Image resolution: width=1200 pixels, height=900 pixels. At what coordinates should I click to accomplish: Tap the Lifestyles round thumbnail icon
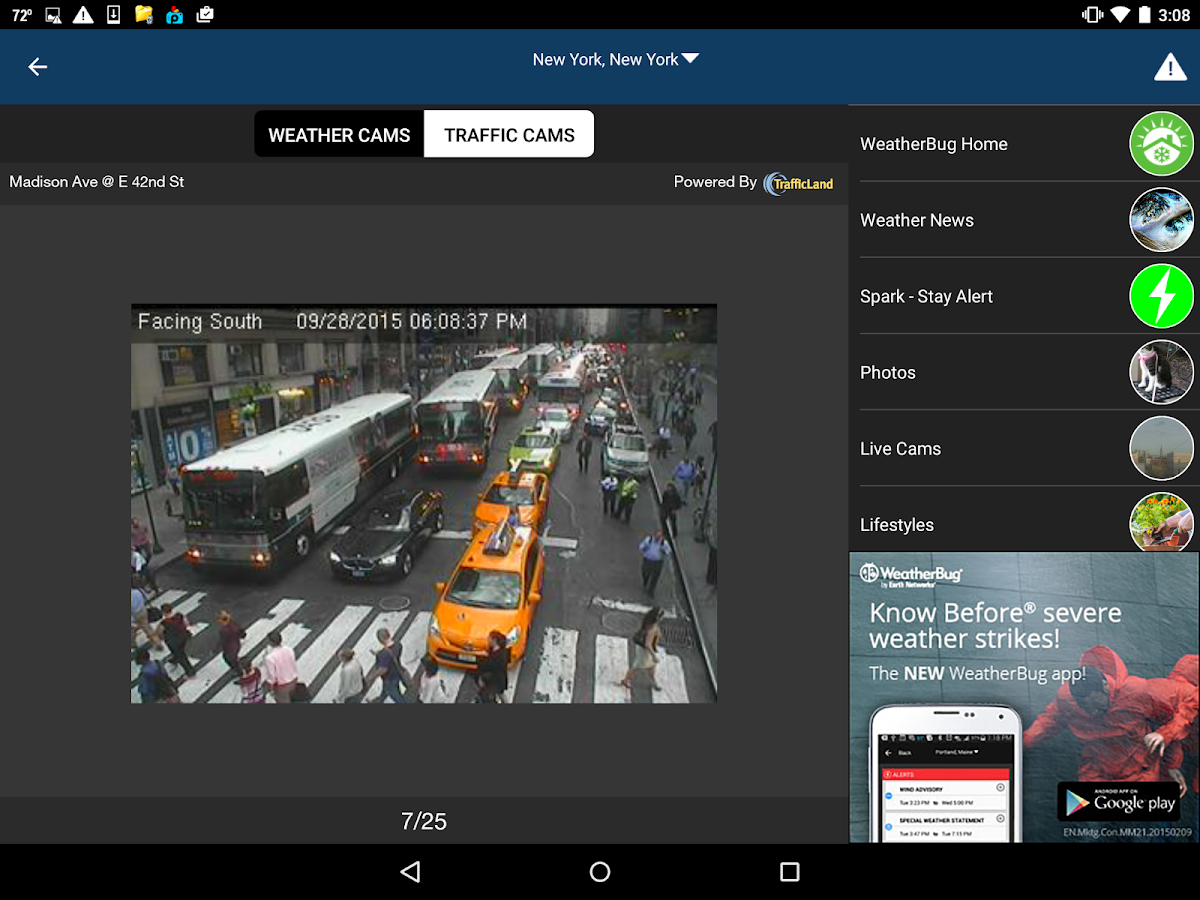click(1162, 522)
